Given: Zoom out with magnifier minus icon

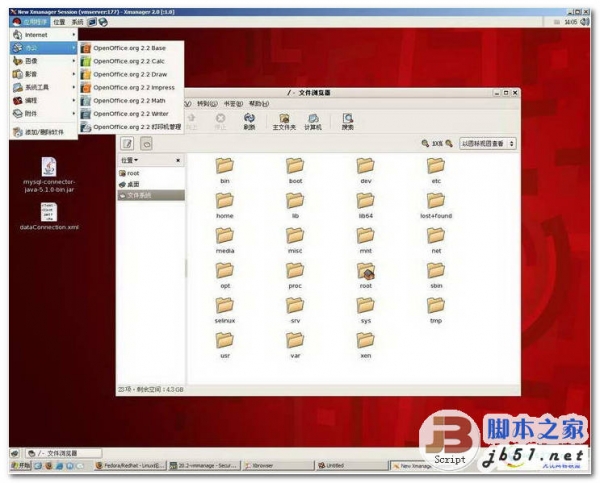Looking at the screenshot, I should click(425, 144).
